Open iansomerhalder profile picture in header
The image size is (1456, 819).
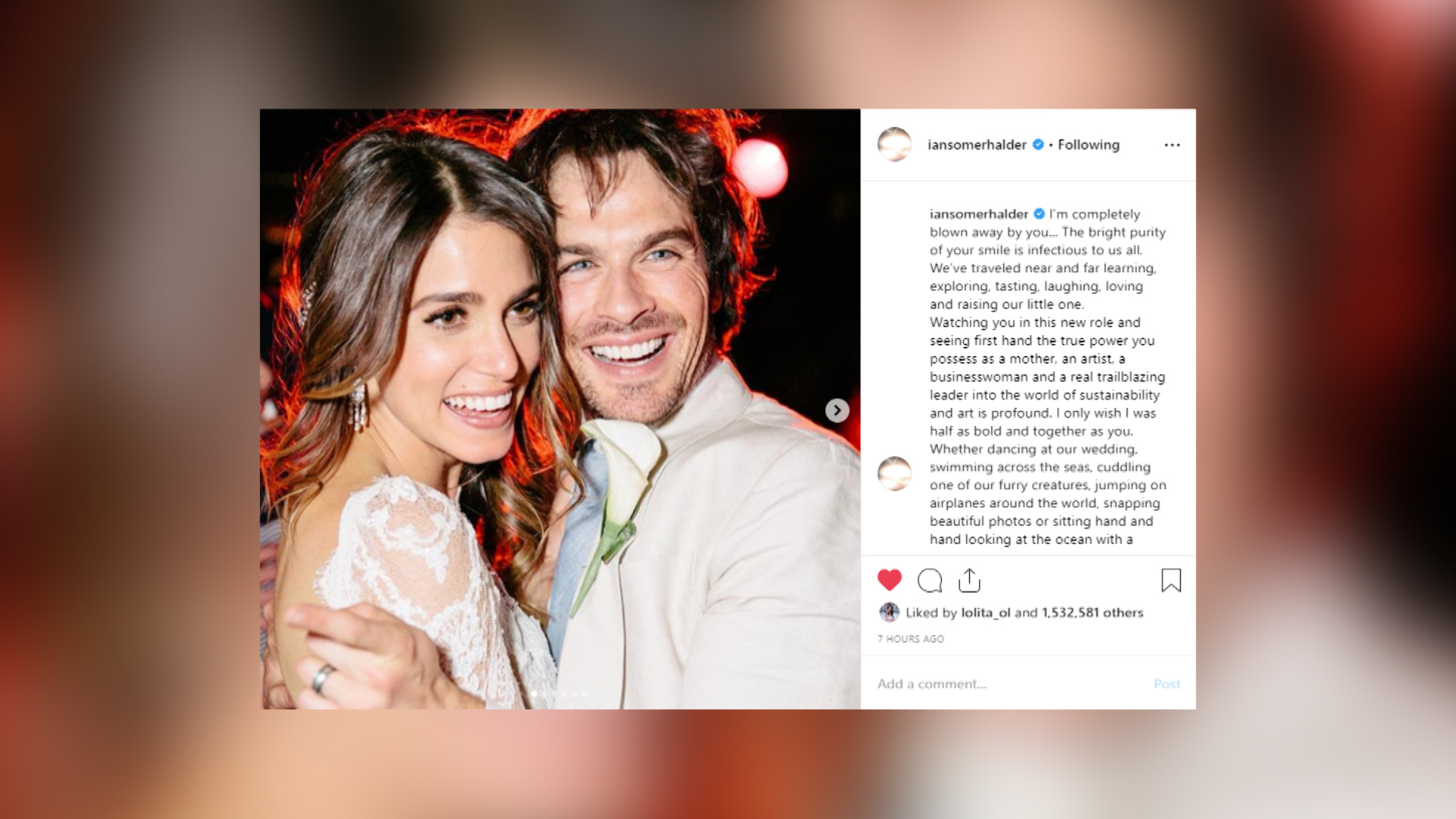pyautogui.click(x=894, y=144)
